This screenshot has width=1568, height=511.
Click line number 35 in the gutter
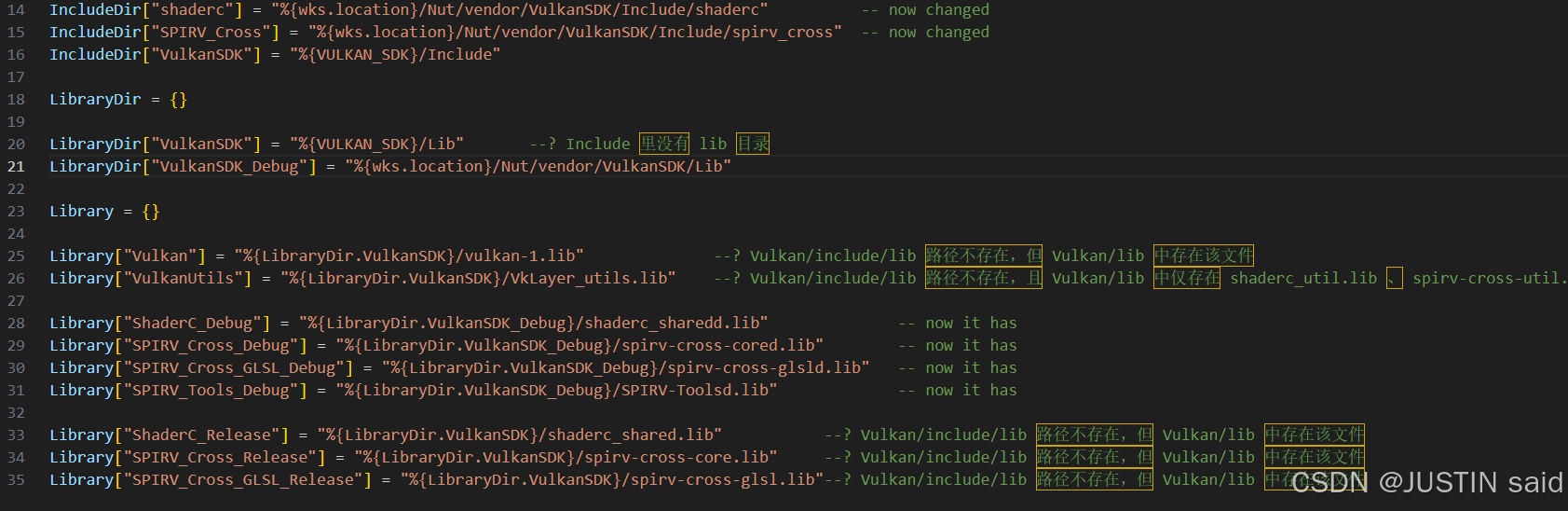[16, 480]
